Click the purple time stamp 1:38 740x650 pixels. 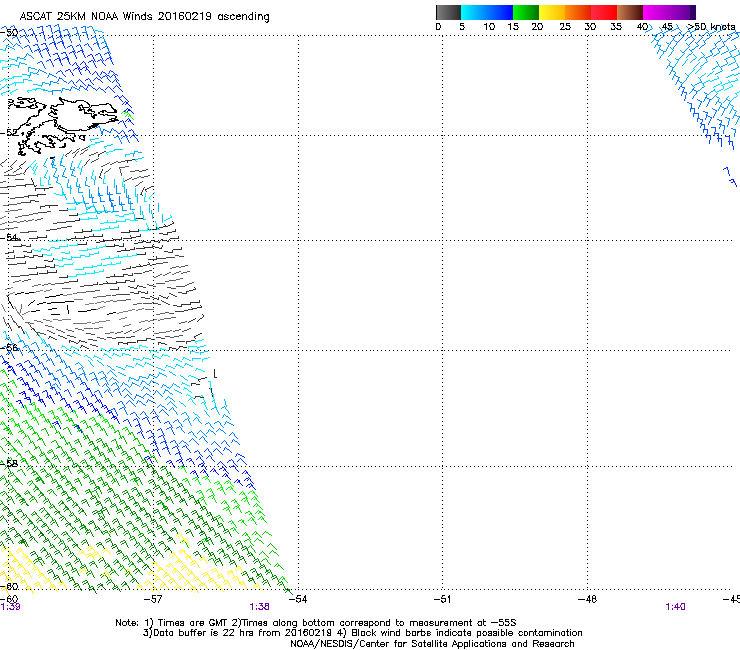[x=260, y=607]
